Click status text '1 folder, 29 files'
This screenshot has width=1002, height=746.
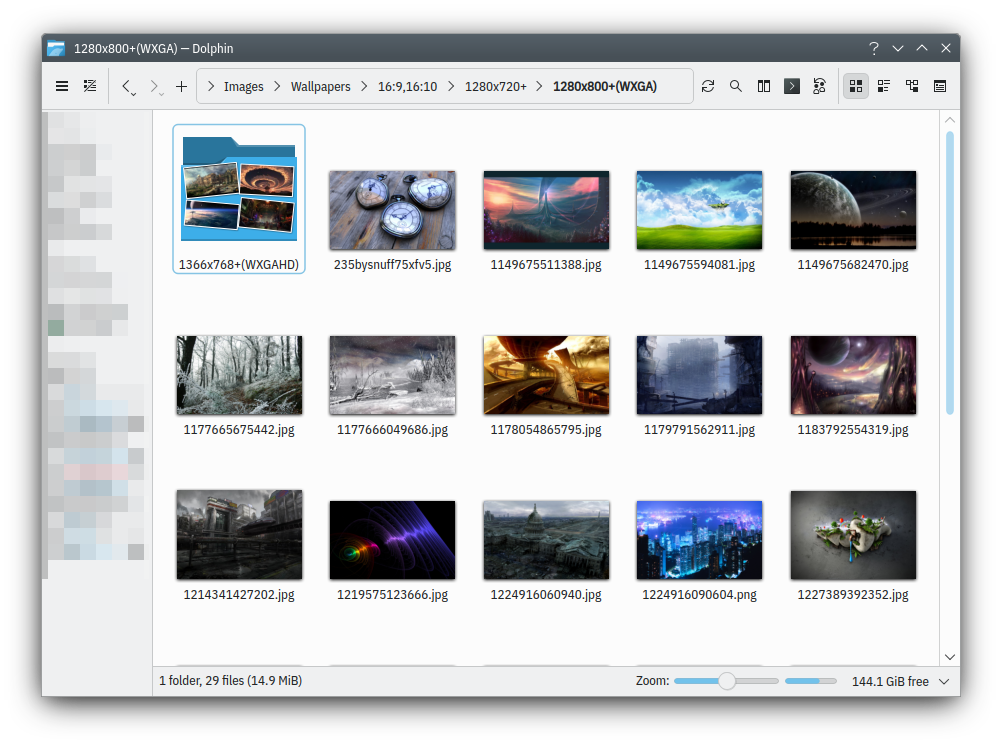click(x=201, y=681)
